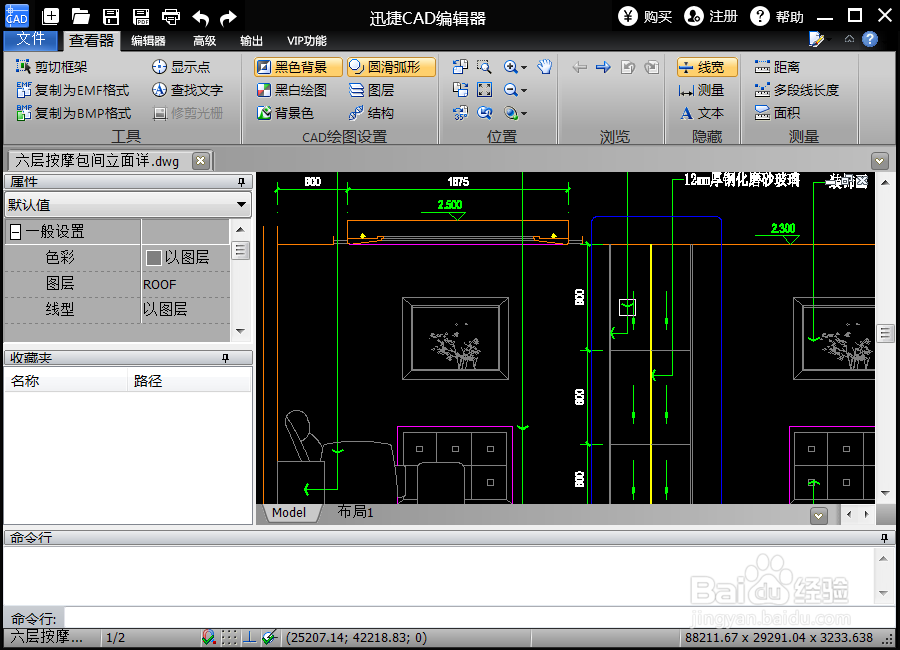Viewport: 900px width, 650px height.
Task: Switch to the Output (输出) tab
Action: click(x=251, y=40)
